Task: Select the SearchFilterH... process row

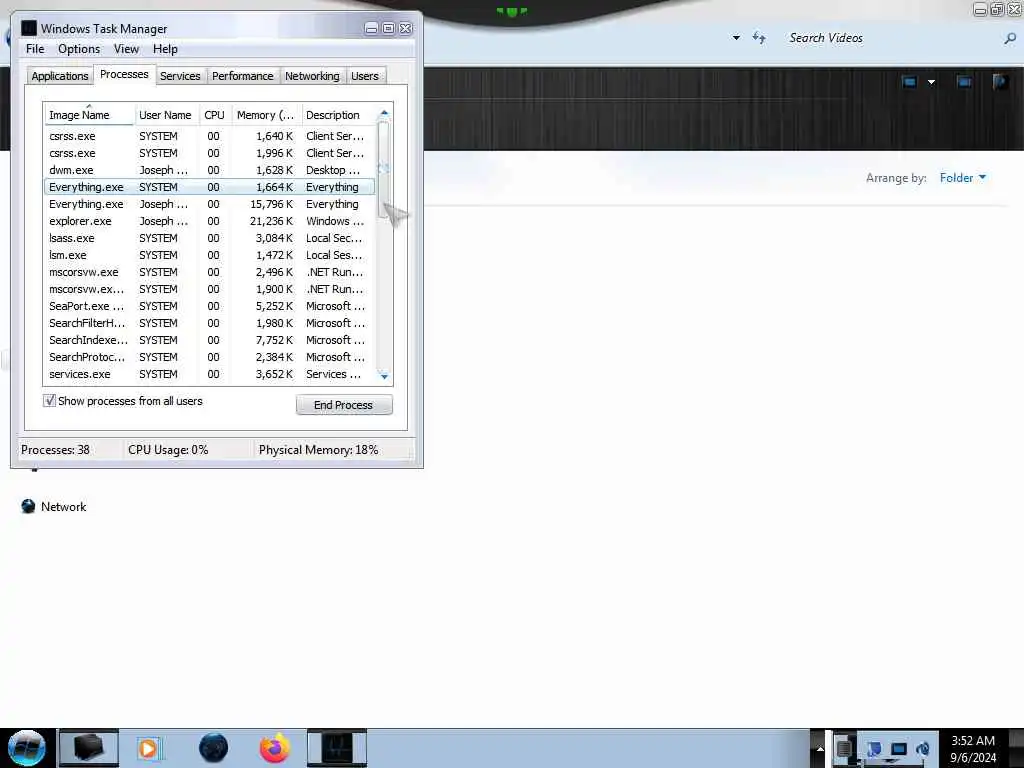Action: [209, 323]
